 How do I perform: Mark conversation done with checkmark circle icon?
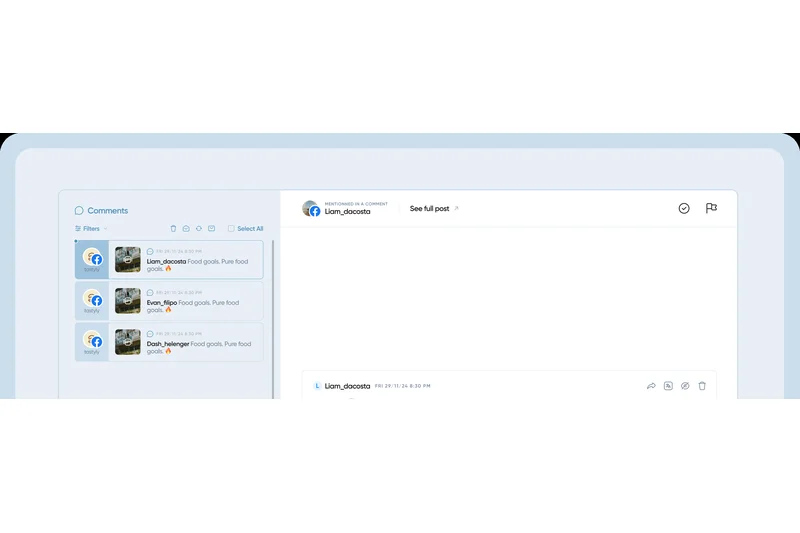[x=684, y=208]
